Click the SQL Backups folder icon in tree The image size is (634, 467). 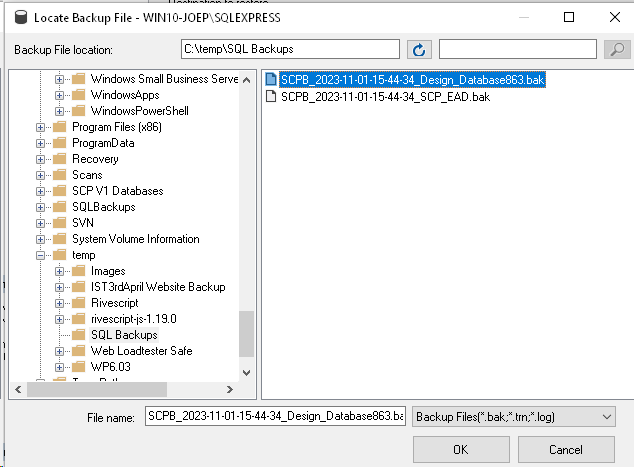[78, 335]
